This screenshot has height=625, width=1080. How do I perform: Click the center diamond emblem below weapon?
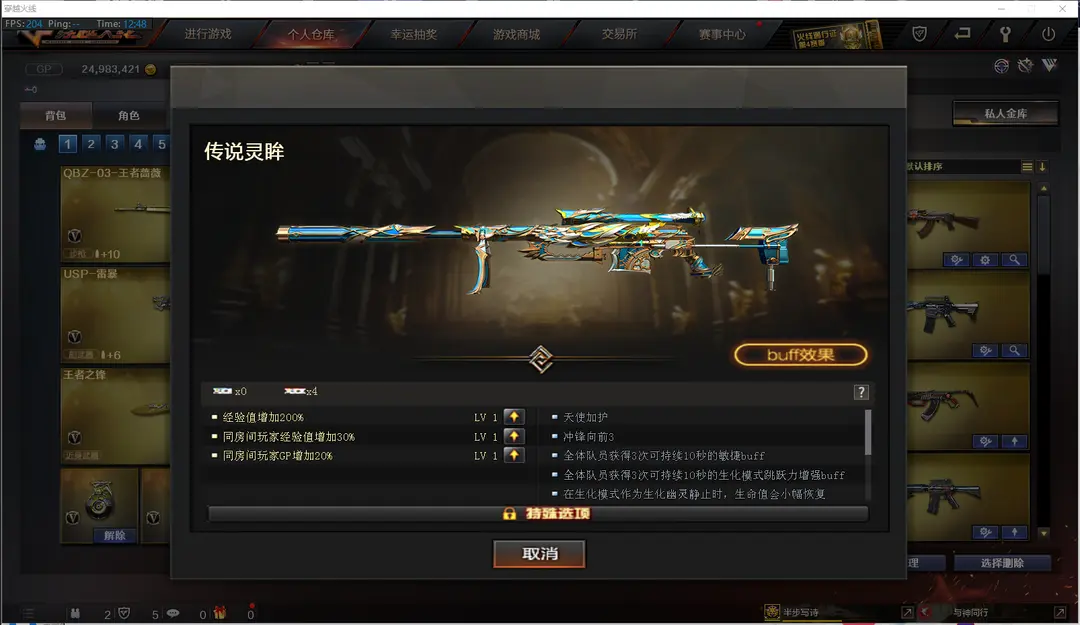[x=541, y=359]
